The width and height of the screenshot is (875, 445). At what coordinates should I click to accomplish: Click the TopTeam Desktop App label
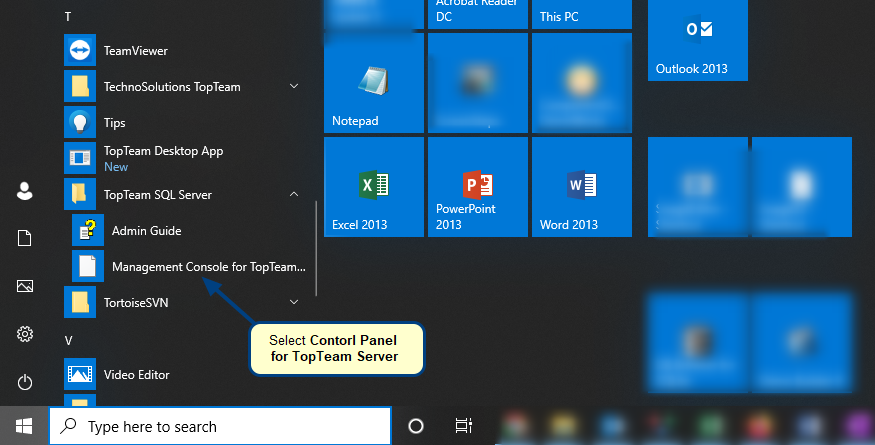pos(164,151)
